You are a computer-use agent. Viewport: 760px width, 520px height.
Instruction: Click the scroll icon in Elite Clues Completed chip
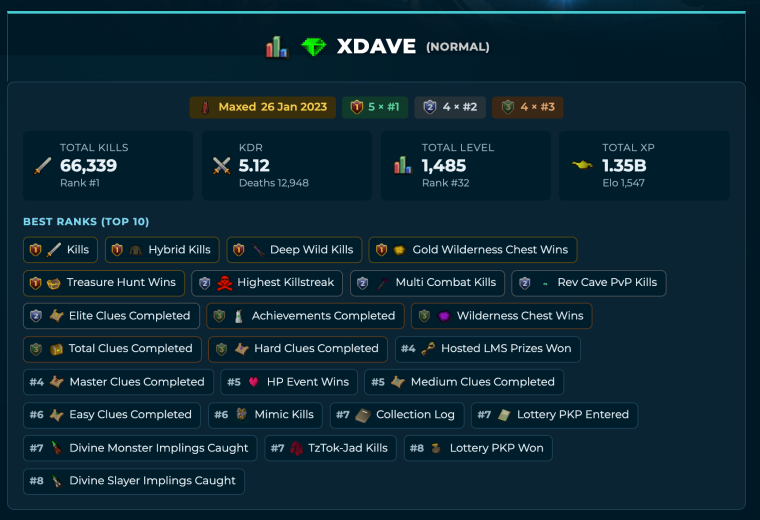(x=56, y=316)
